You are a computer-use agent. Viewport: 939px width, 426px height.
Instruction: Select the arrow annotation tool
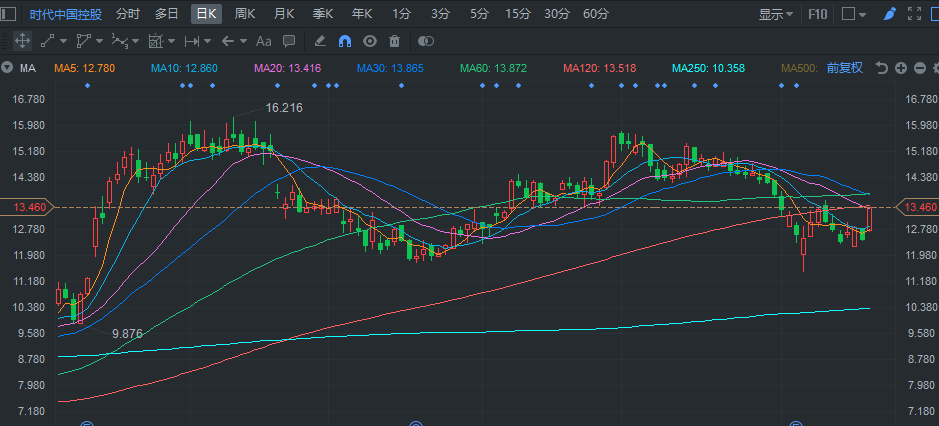[x=228, y=41]
